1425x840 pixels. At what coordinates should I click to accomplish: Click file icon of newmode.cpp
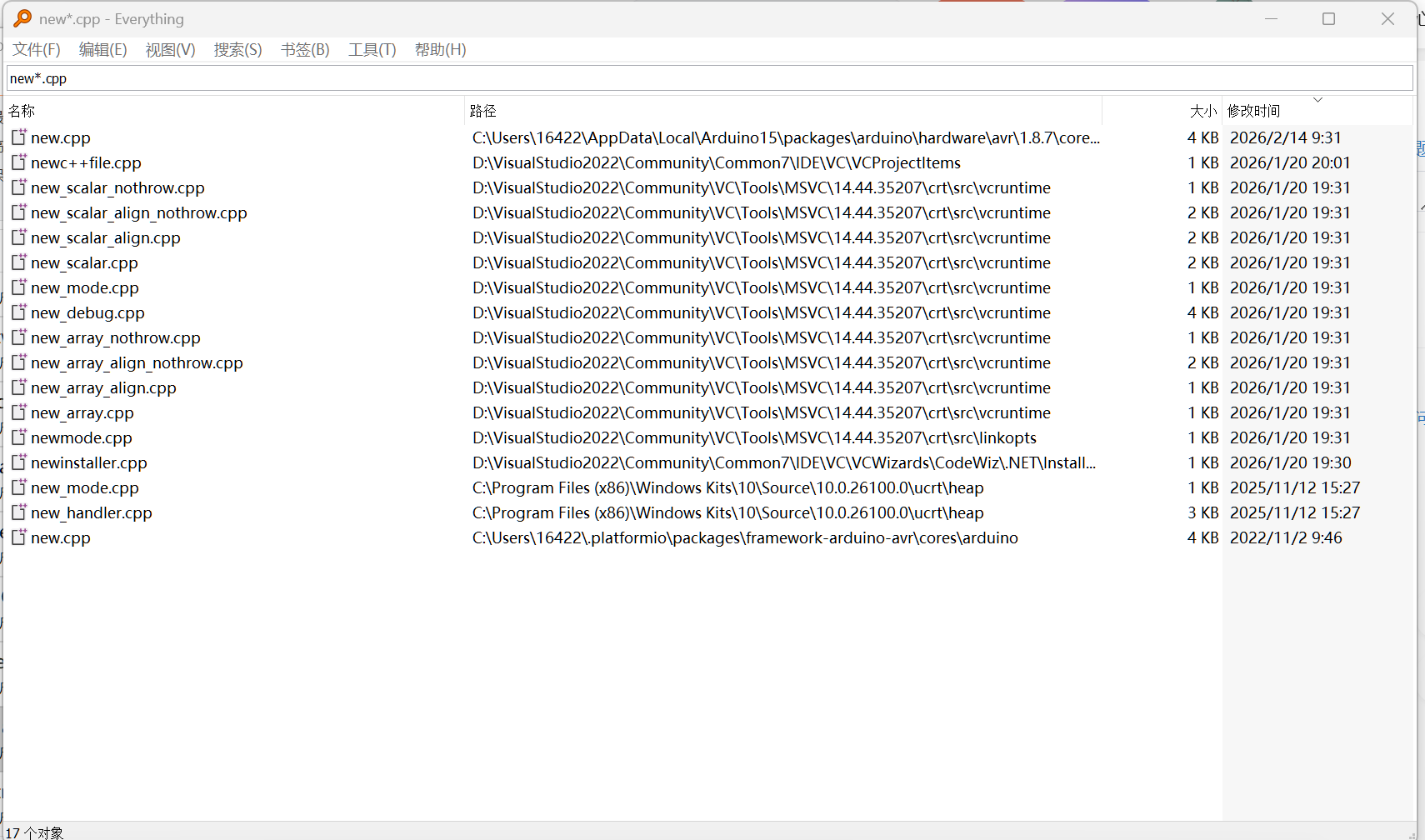18,437
